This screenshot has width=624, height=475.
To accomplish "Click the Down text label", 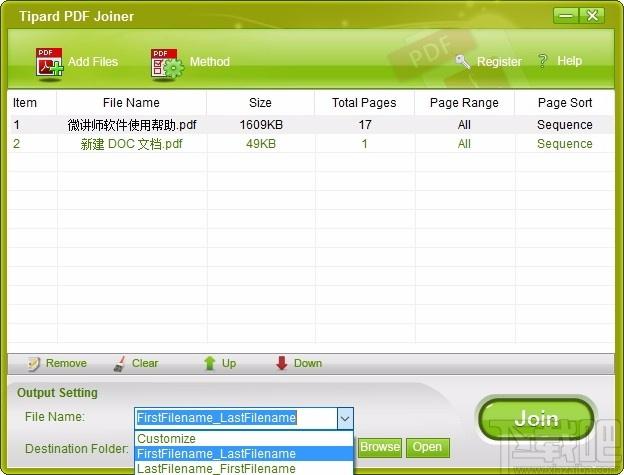I will coord(308,363).
